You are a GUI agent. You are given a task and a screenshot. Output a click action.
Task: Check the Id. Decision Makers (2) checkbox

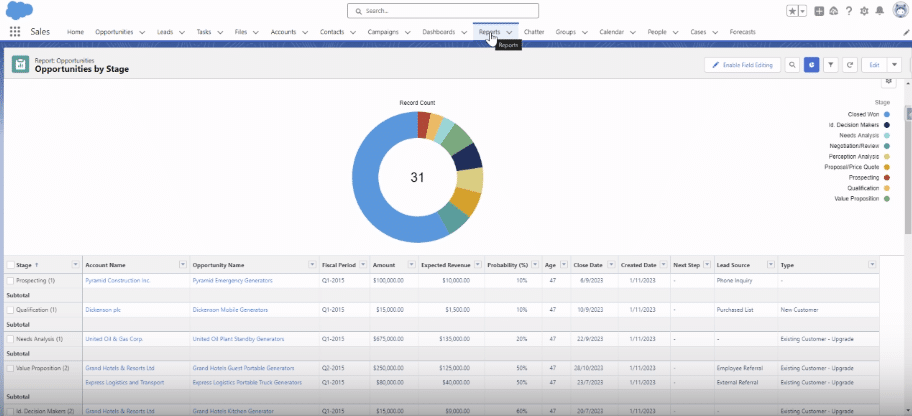click(x=10, y=411)
